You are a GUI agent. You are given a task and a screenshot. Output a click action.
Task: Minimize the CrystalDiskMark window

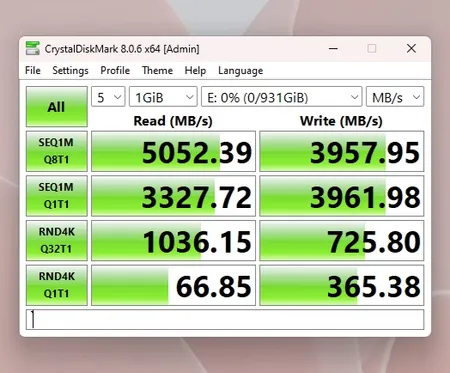(x=333, y=49)
